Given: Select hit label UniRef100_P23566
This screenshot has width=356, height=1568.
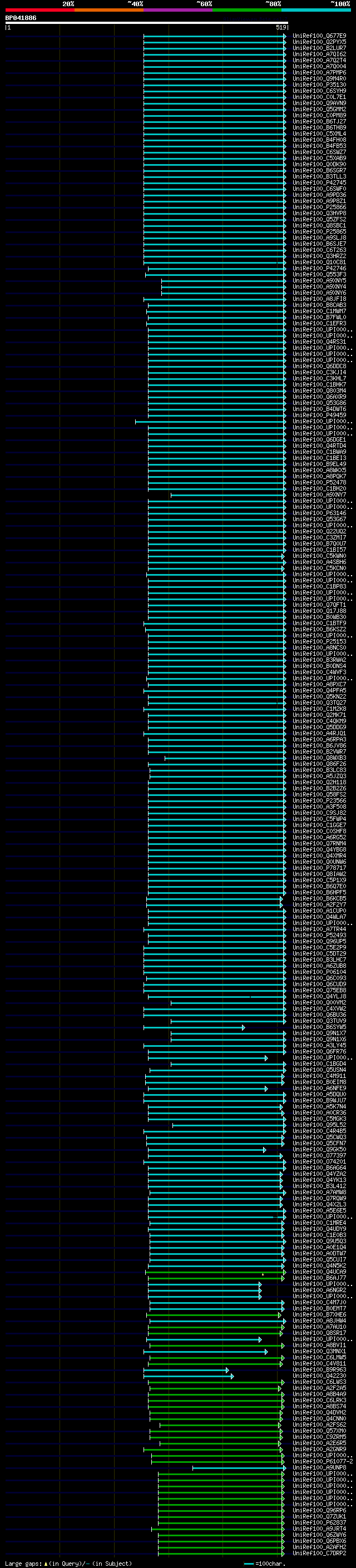Looking at the screenshot, I should pos(319,801).
